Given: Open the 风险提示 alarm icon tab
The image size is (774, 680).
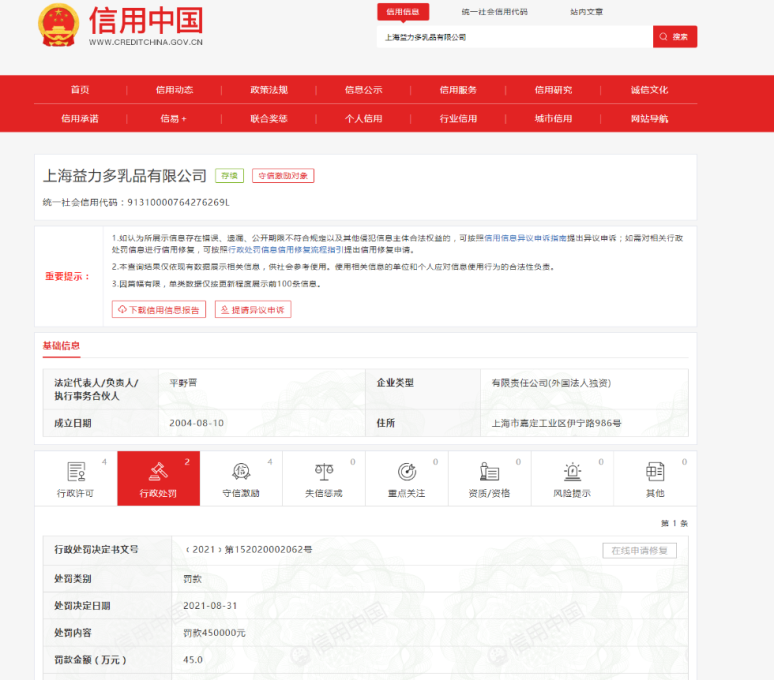Looking at the screenshot, I should (572, 478).
